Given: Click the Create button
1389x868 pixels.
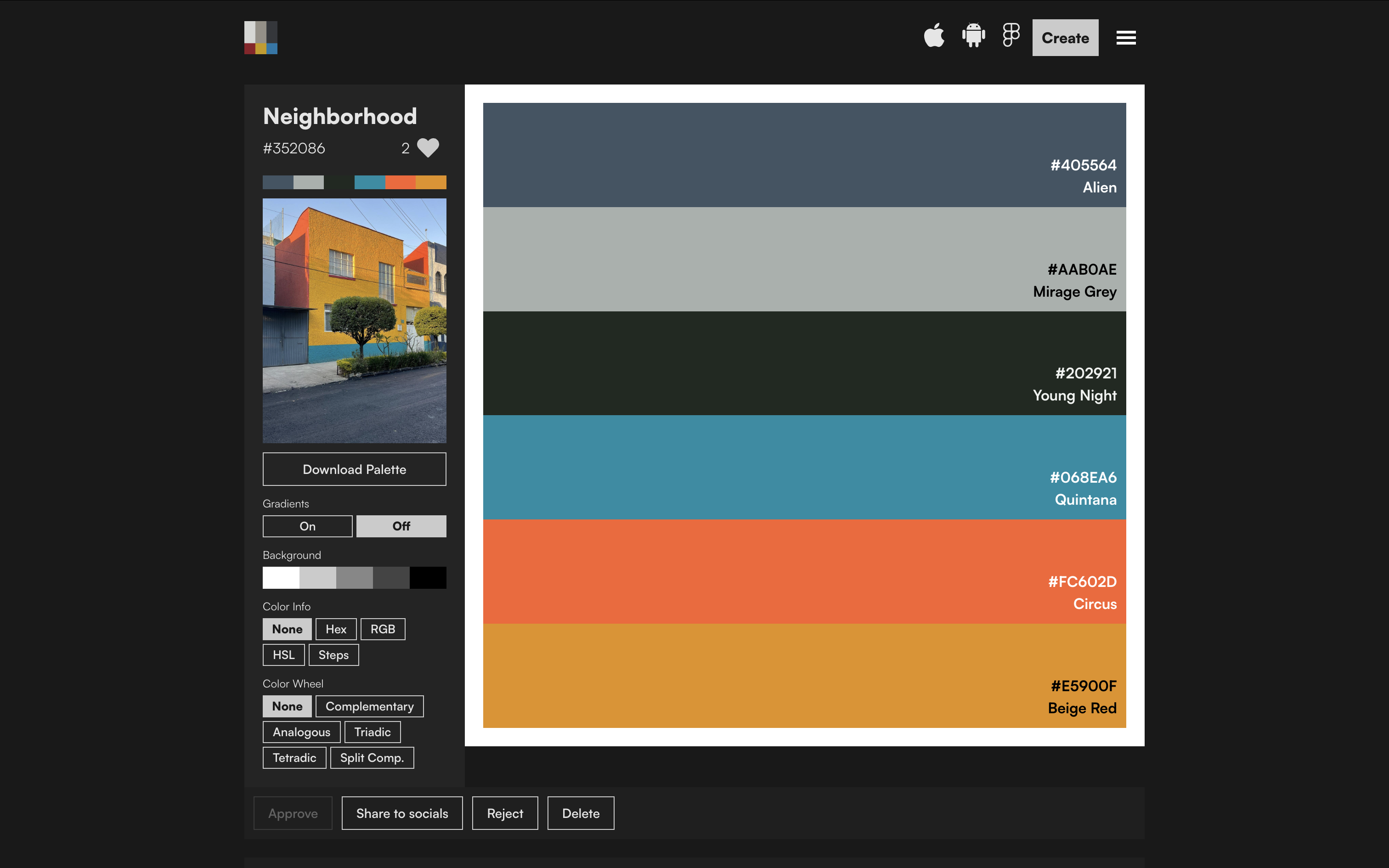Looking at the screenshot, I should coord(1065,38).
